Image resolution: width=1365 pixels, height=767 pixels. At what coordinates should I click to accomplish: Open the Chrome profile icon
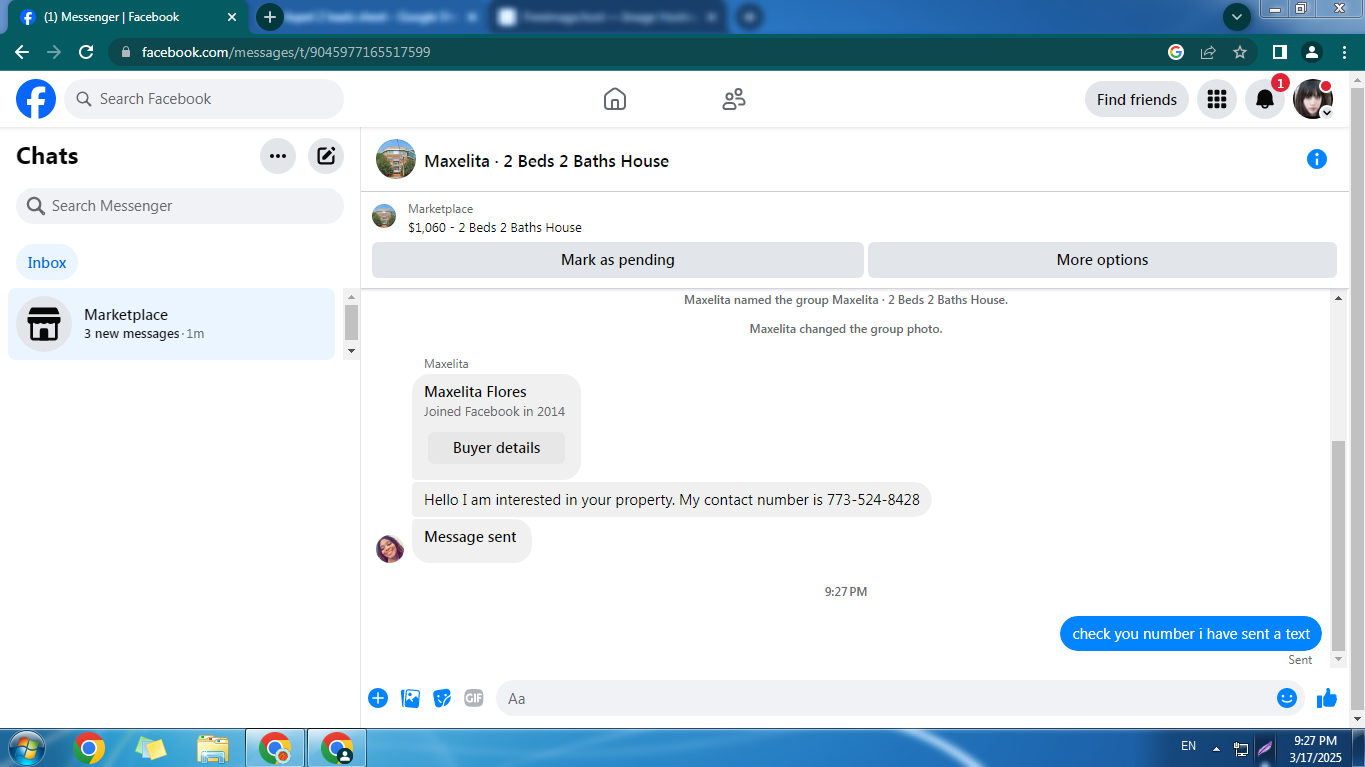click(x=1312, y=52)
